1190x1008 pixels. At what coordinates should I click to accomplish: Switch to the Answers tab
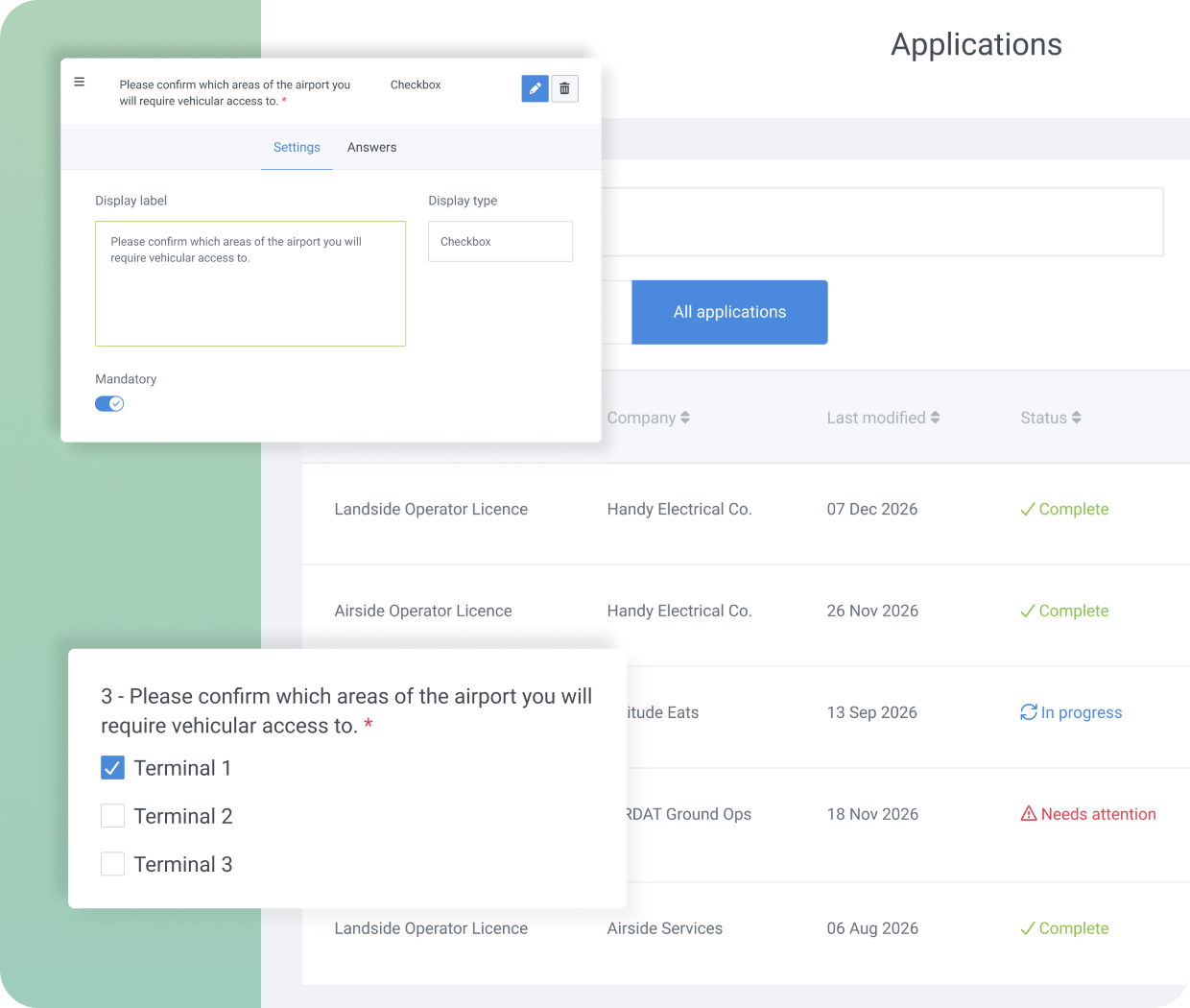coord(371,148)
